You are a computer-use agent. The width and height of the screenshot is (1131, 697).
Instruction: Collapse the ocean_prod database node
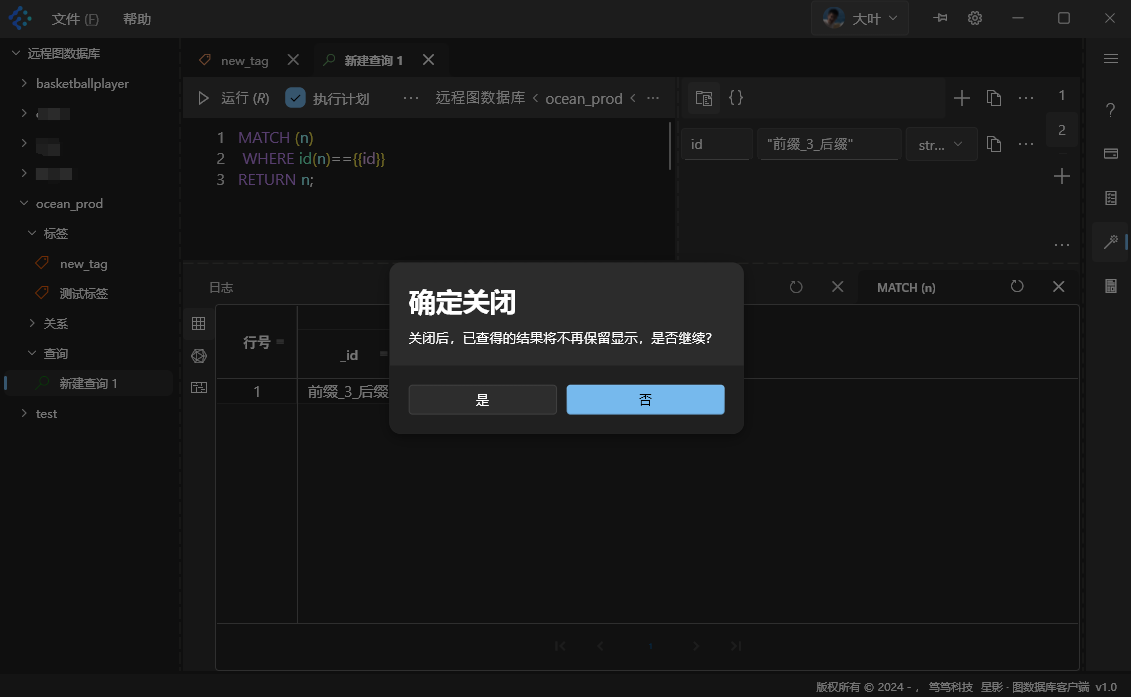(x=24, y=203)
